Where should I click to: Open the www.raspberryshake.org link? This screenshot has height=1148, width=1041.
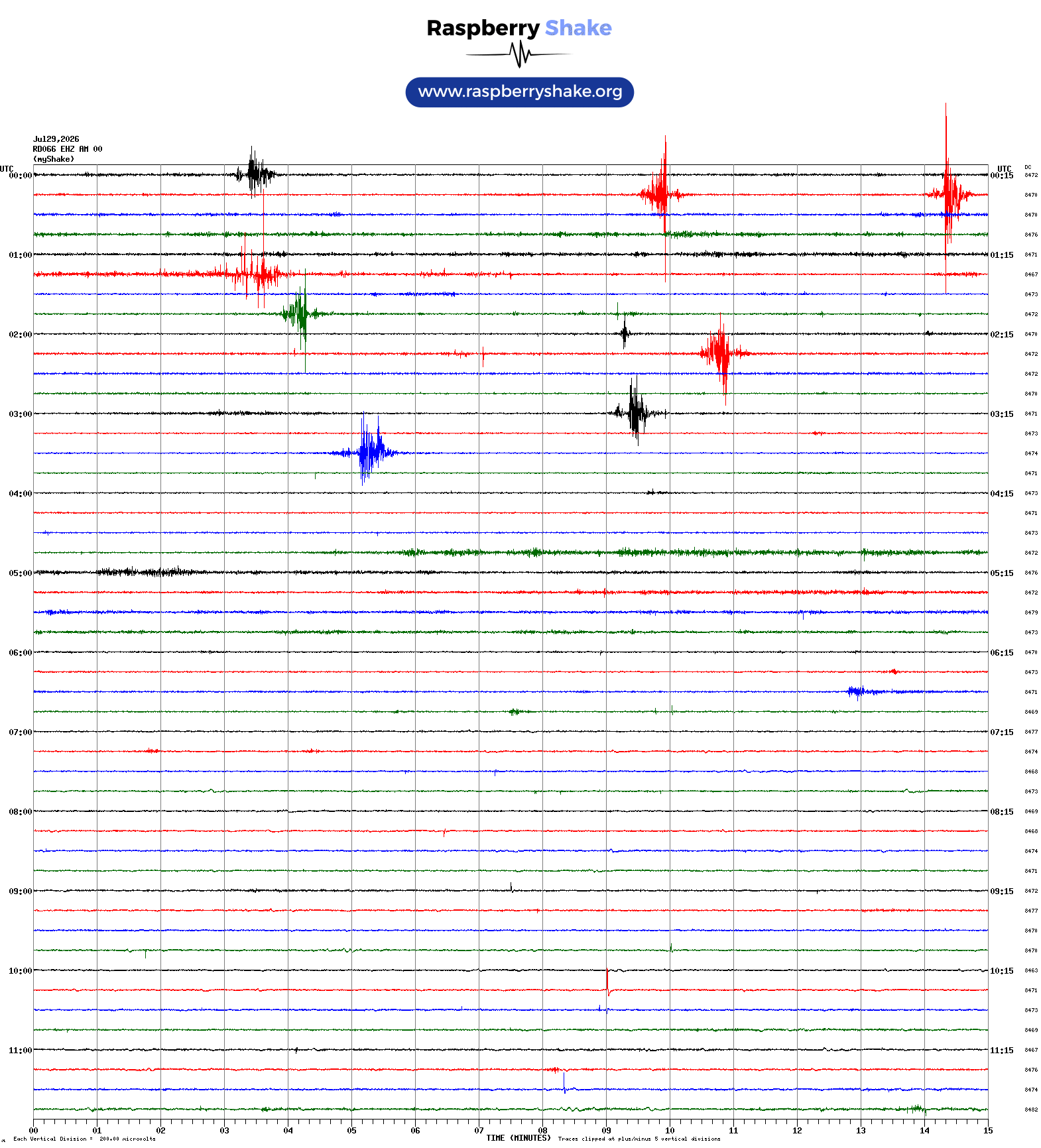pyautogui.click(x=520, y=92)
